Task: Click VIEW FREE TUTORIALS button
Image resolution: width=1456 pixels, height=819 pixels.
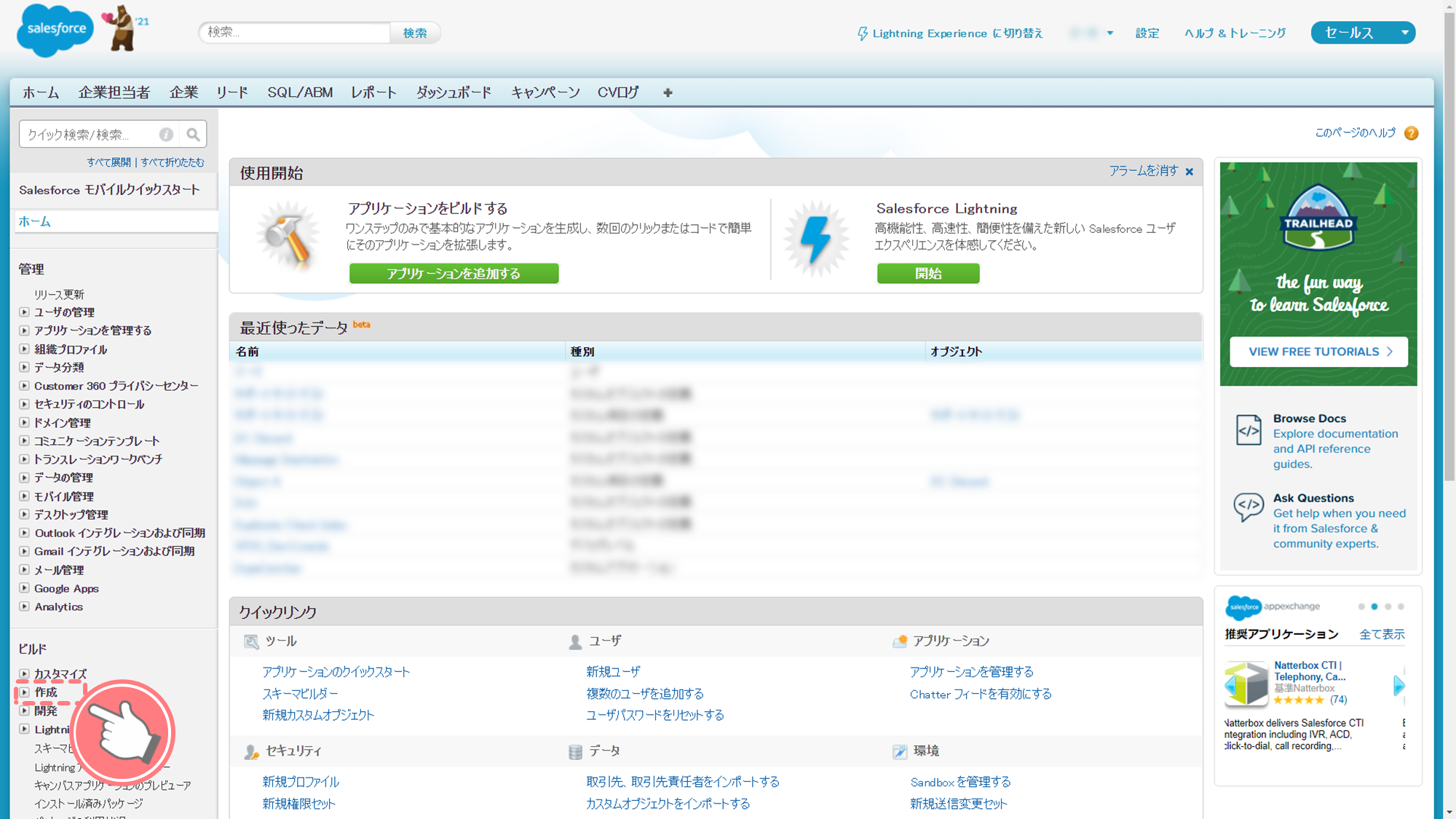Action: pos(1318,352)
